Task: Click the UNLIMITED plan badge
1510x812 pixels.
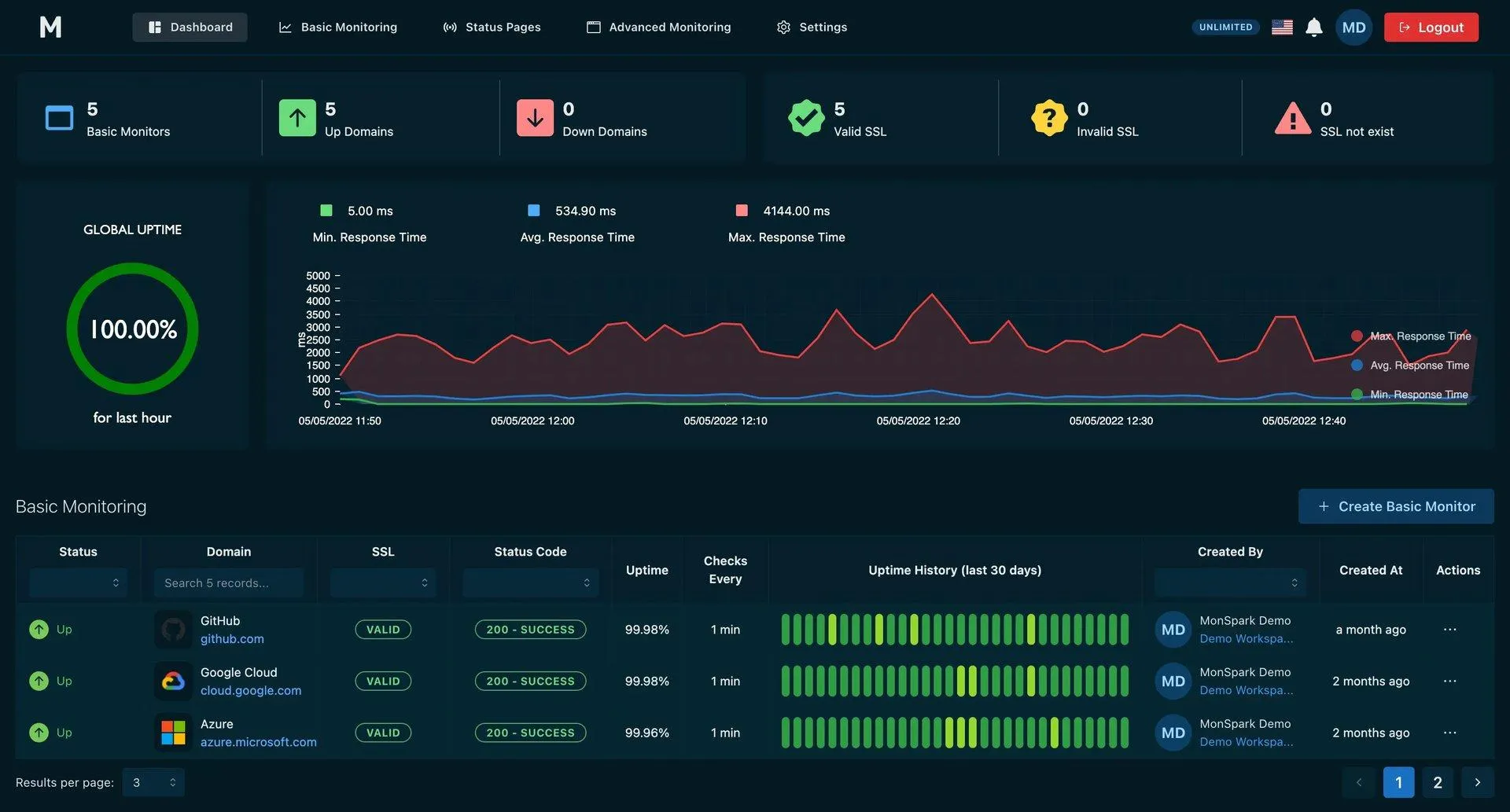Action: click(x=1225, y=28)
